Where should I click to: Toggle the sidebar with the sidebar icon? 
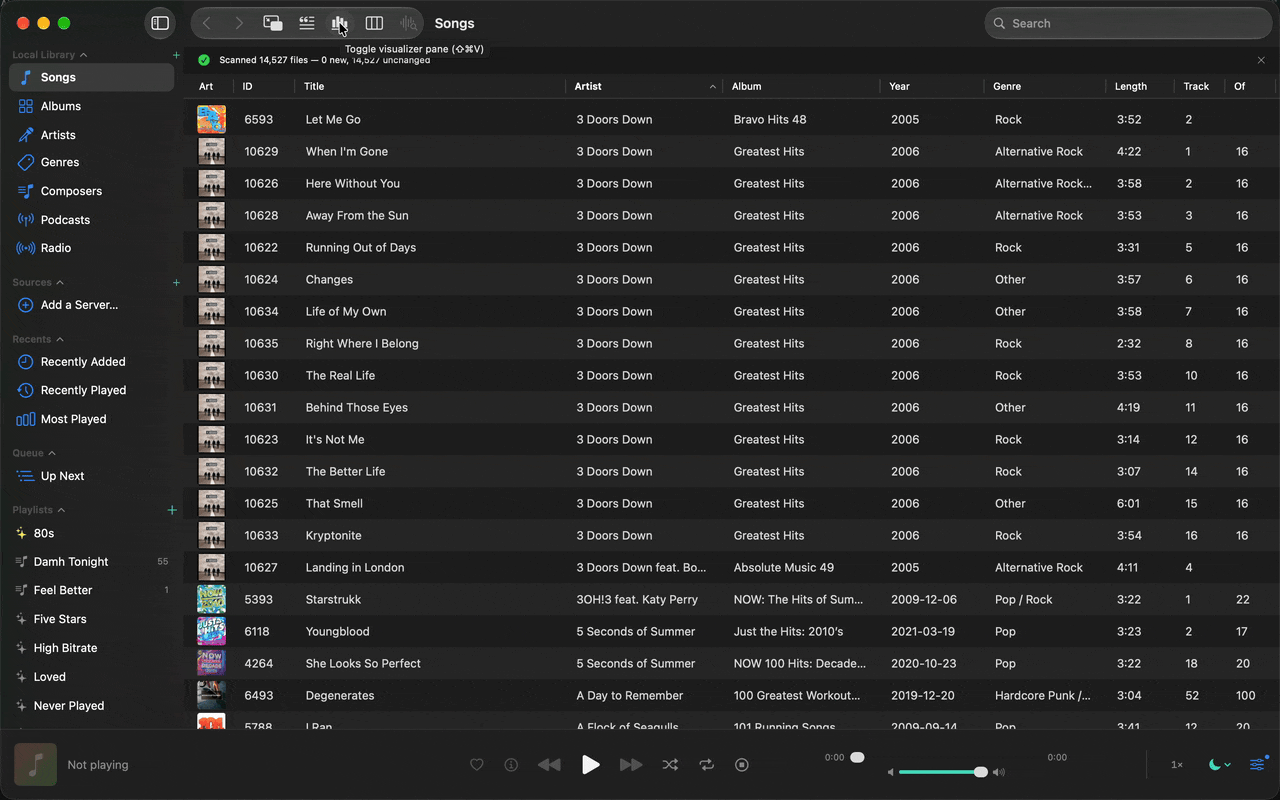[x=160, y=23]
